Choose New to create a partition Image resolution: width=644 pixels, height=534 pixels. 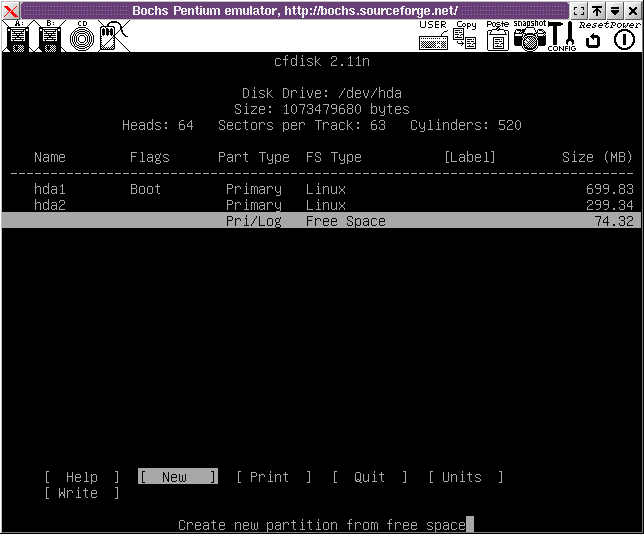[177, 477]
